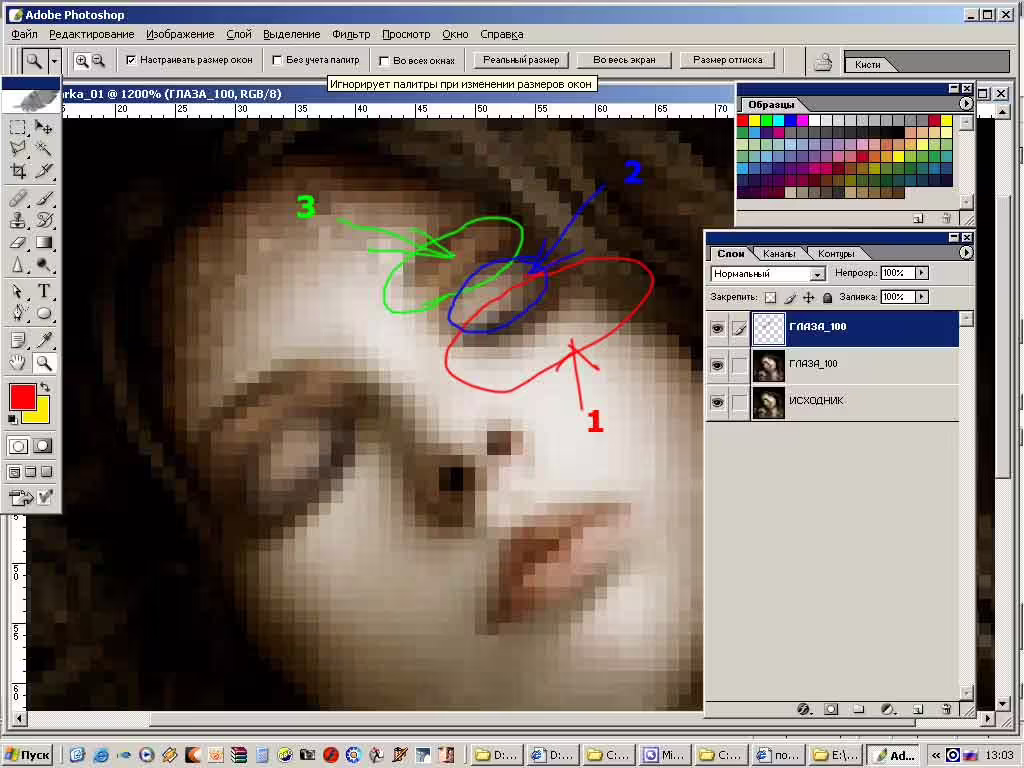Pick the Polygonal Lasso tool

pyautogui.click(x=18, y=149)
